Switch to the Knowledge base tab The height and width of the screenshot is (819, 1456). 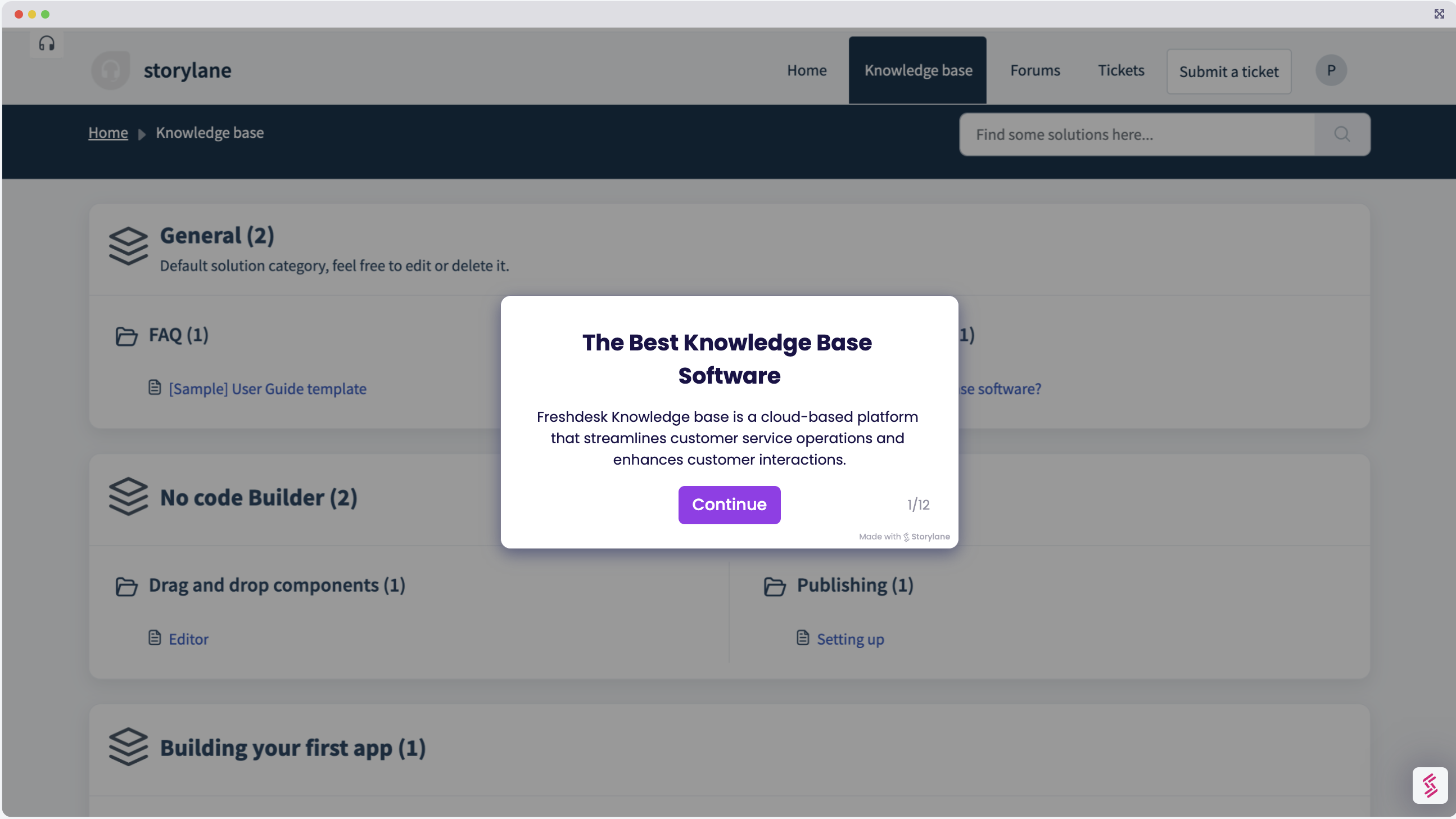pos(917,70)
